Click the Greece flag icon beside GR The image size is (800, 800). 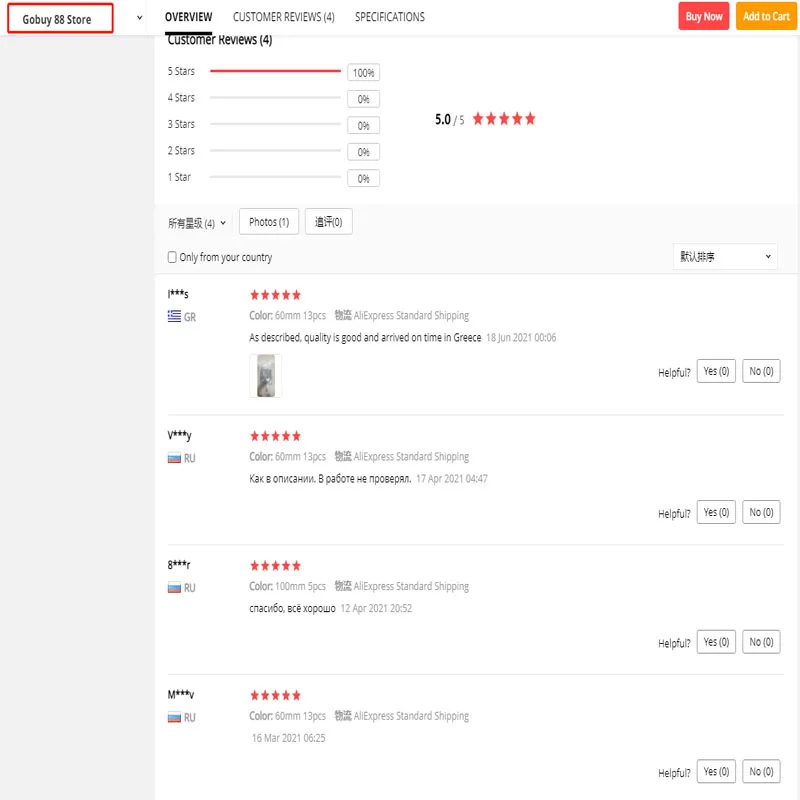point(174,316)
